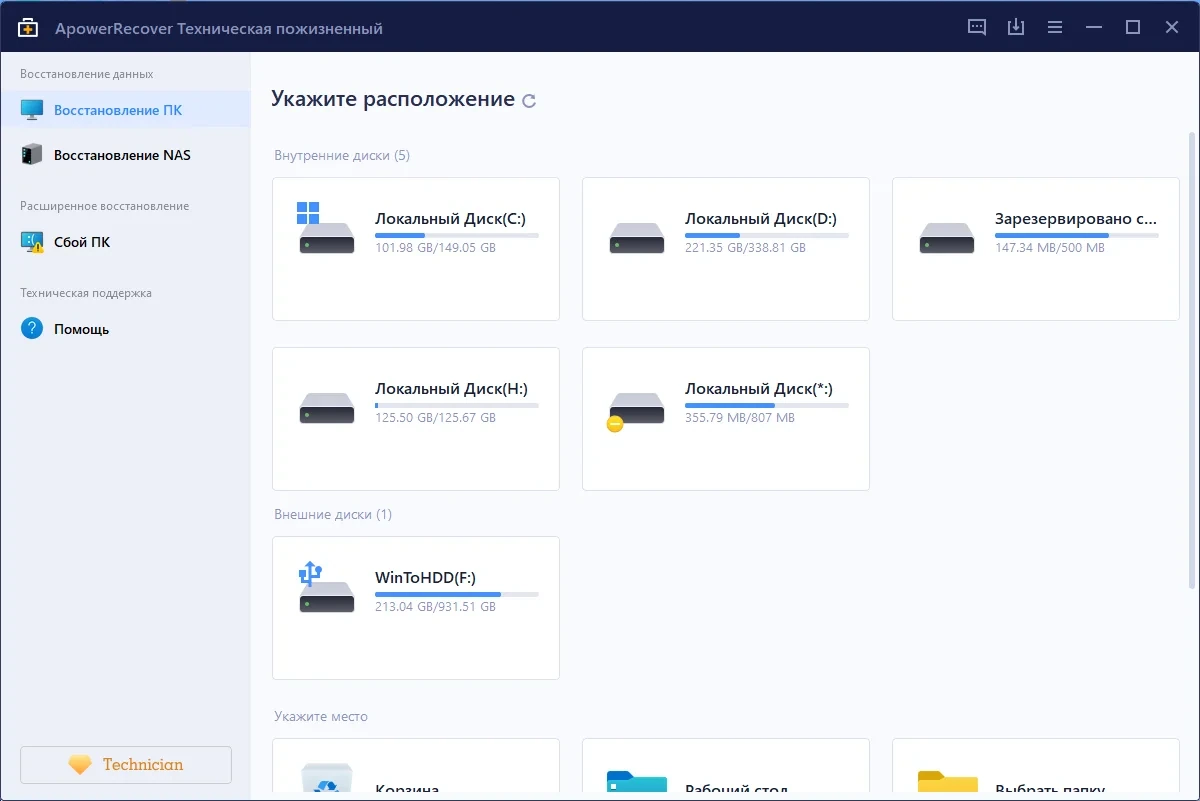
Task: Click the Укажите место section label
Action: coord(321,717)
